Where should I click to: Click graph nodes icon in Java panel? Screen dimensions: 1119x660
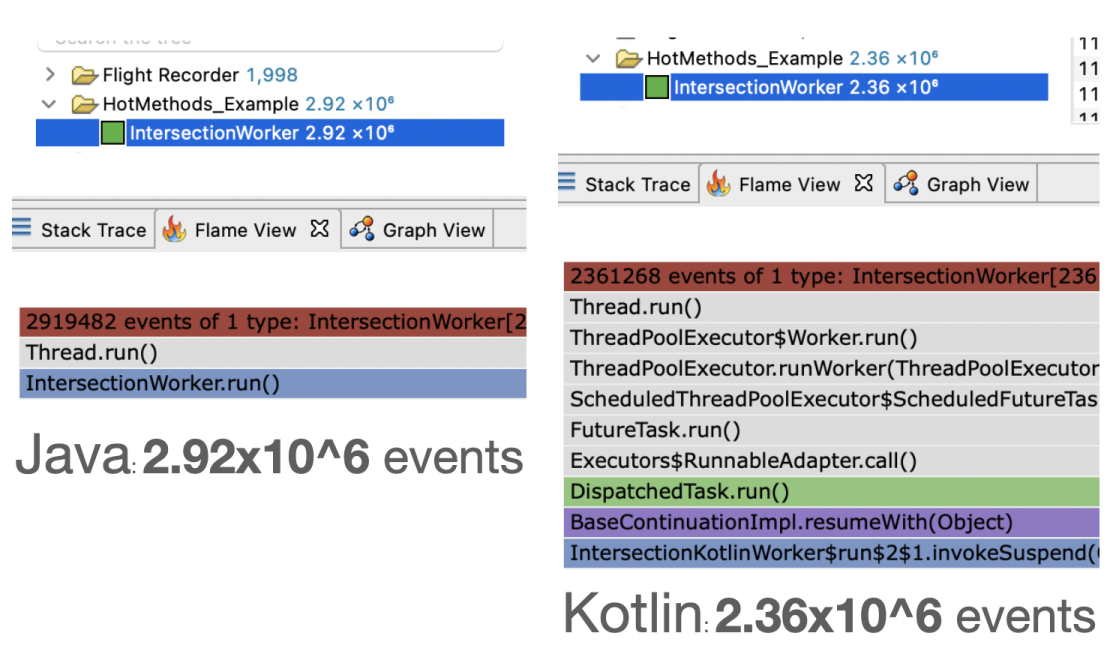pyautogui.click(x=362, y=228)
